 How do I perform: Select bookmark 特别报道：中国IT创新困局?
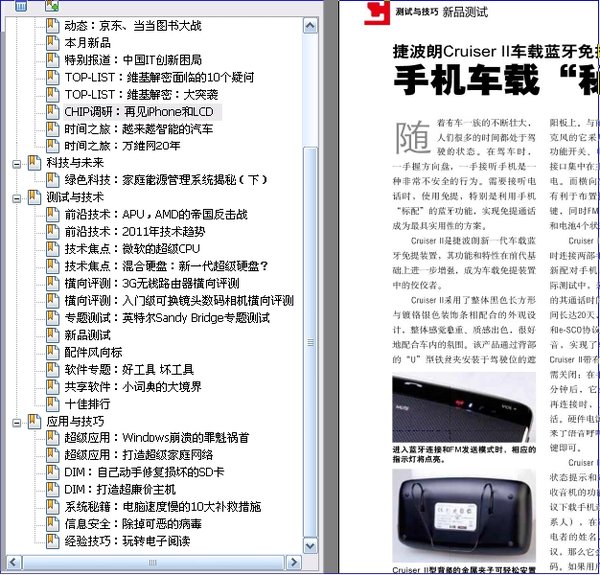click(133, 60)
